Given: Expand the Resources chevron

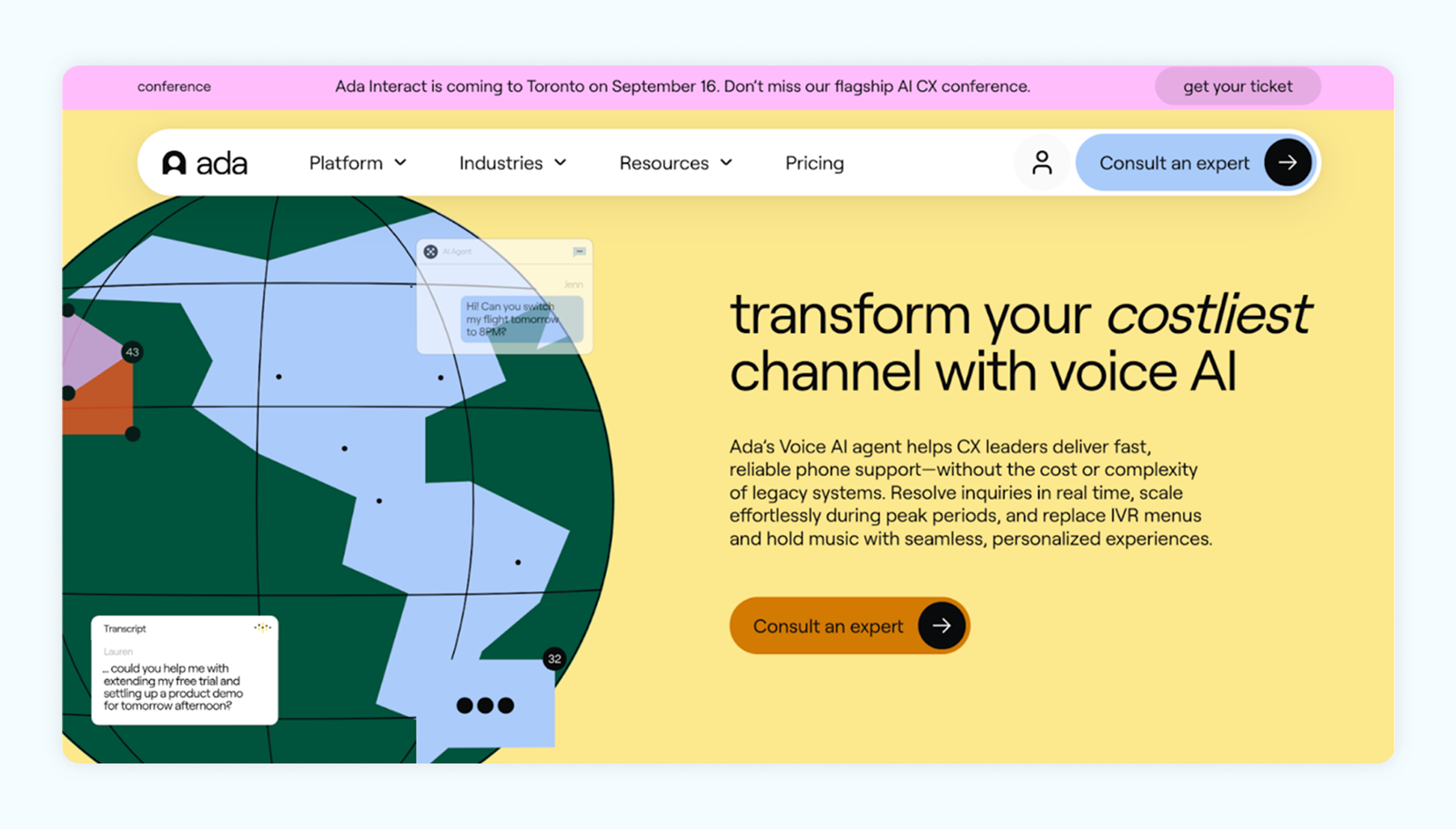Looking at the screenshot, I should click(726, 163).
